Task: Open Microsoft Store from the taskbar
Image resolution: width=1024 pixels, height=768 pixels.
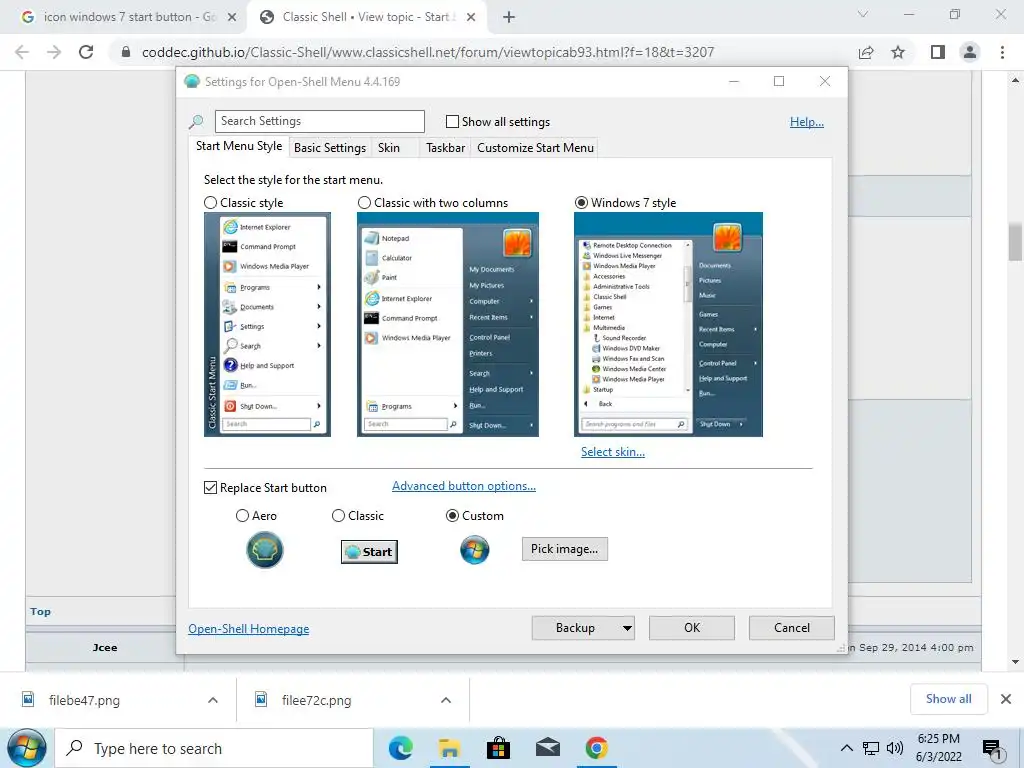Action: (498, 748)
